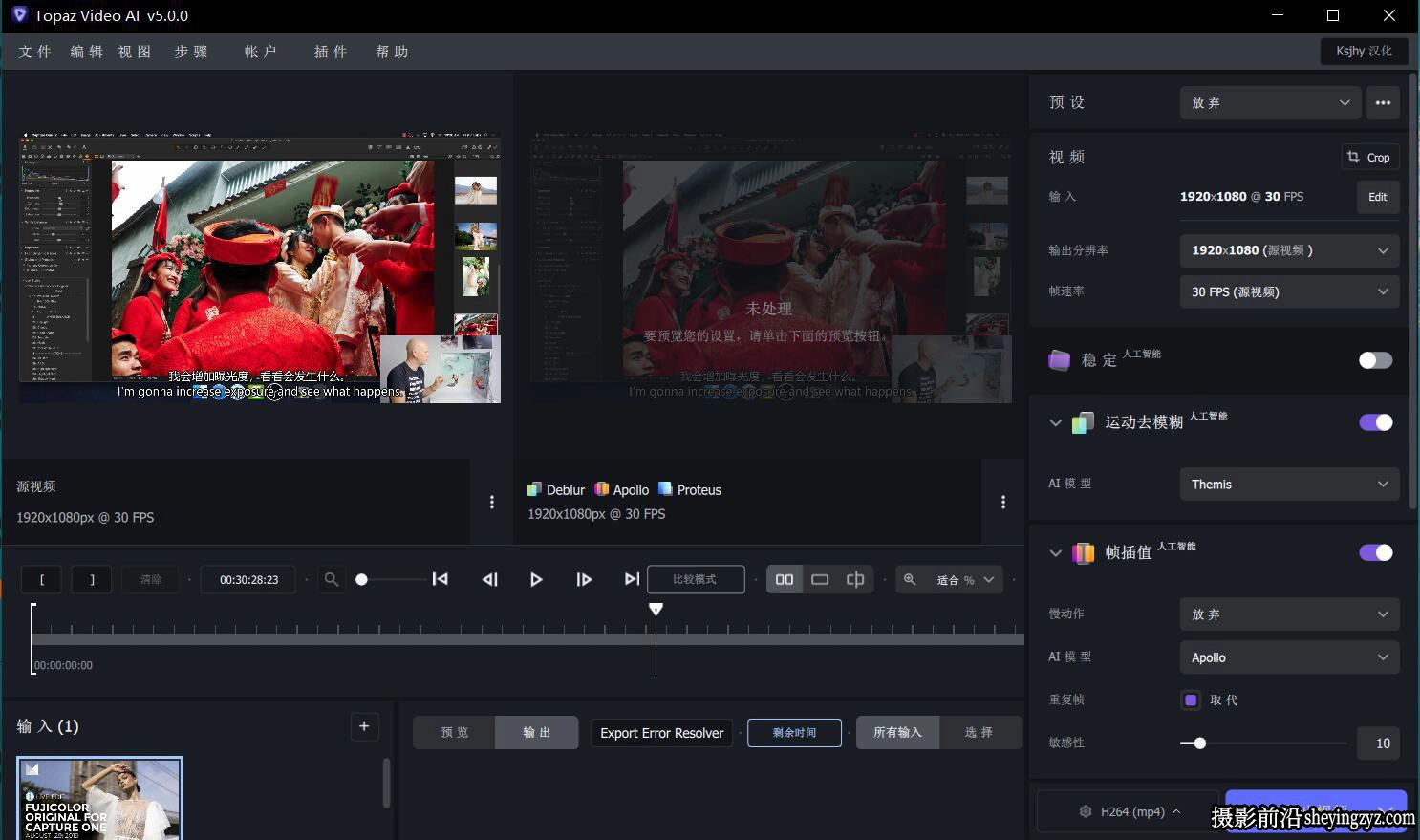The image size is (1420, 840).
Task: Uncheck the duplicate frames replace checkbox
Action: [x=1191, y=700]
